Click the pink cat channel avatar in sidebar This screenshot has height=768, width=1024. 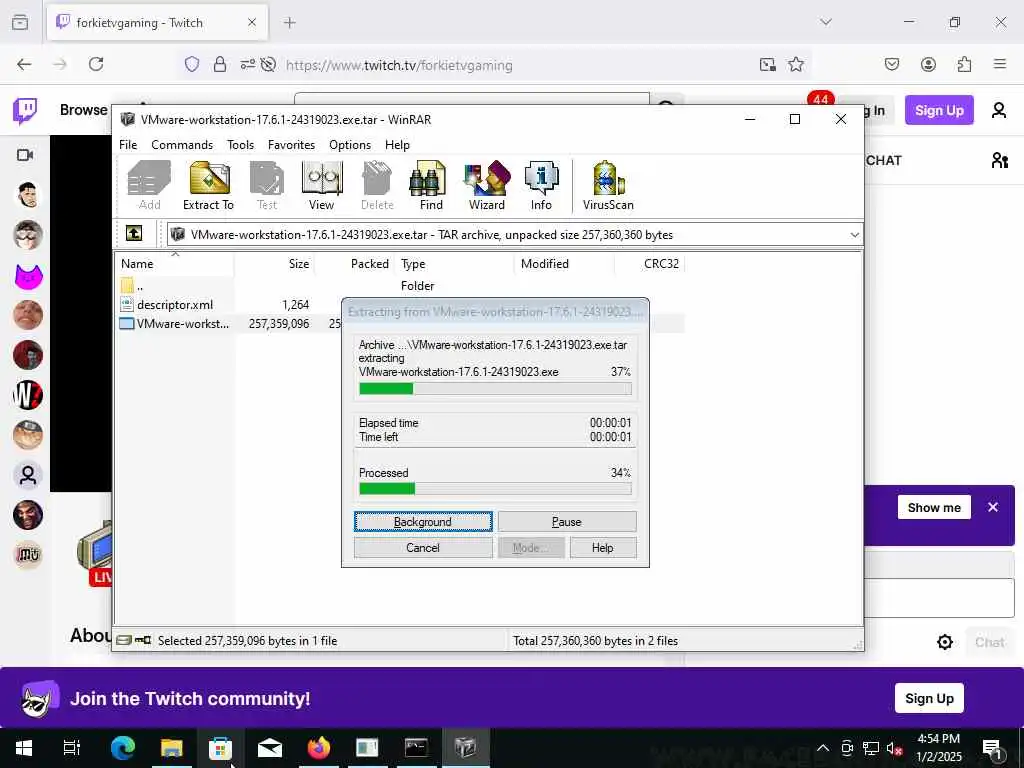pos(28,276)
